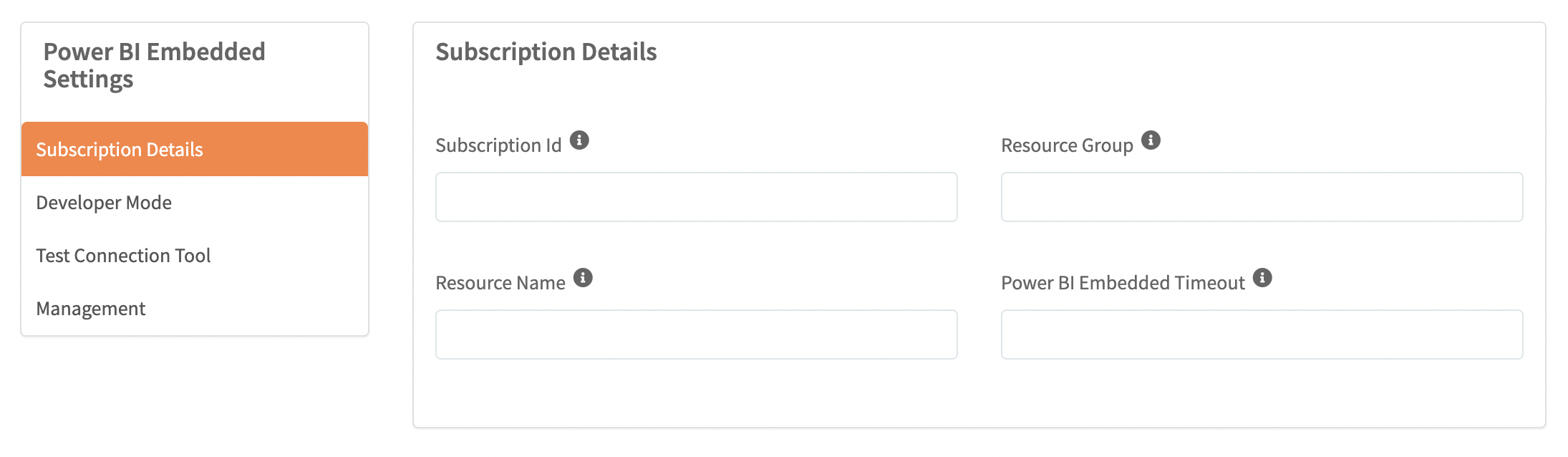Click the Power BI Embedded Timeout info icon

point(1262,278)
